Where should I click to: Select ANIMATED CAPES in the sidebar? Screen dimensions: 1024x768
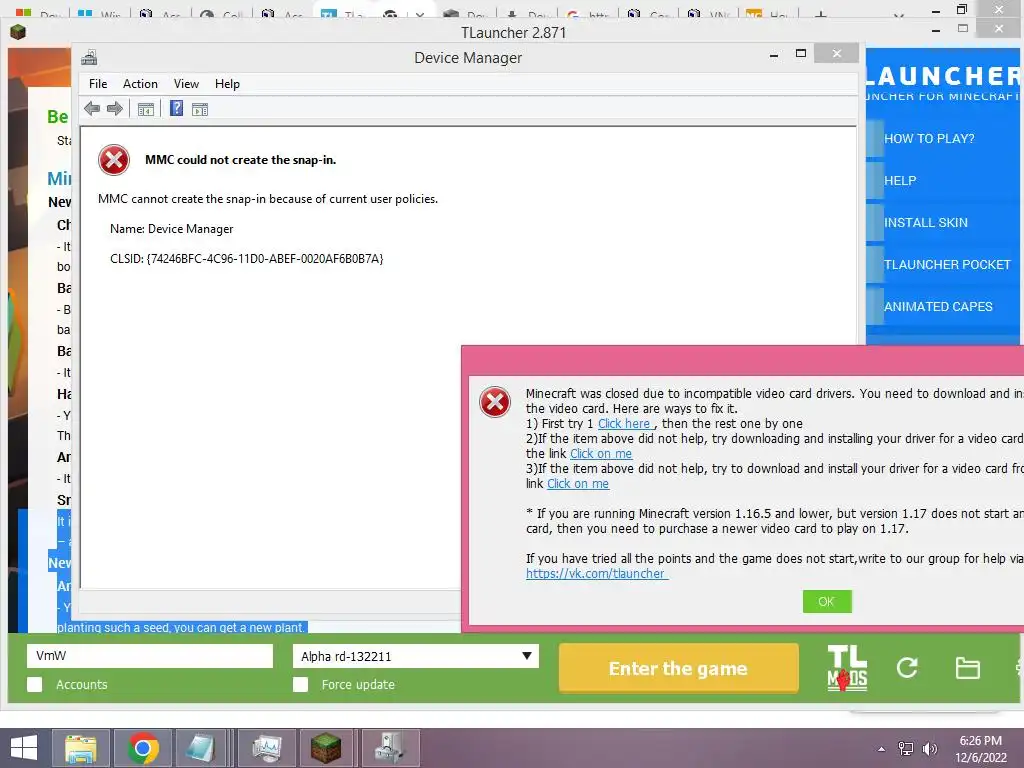click(x=938, y=306)
